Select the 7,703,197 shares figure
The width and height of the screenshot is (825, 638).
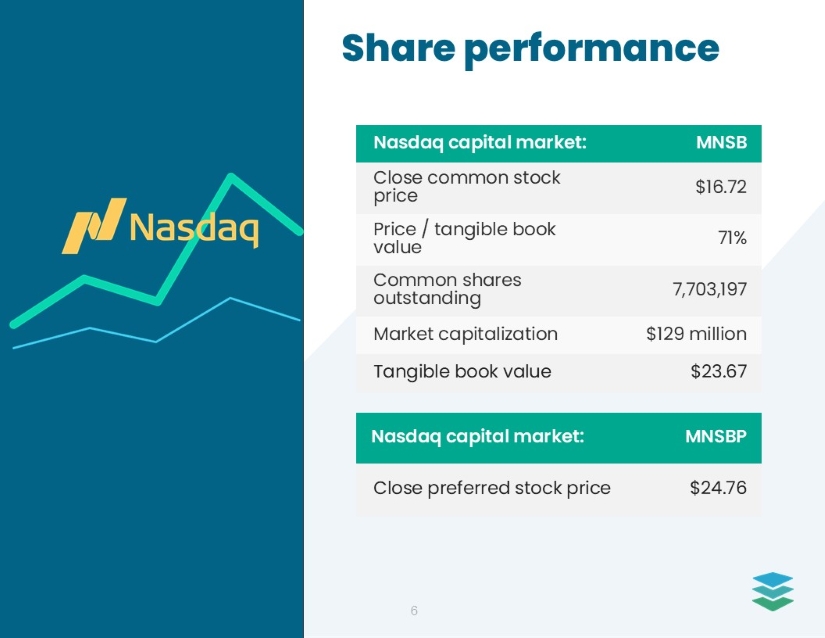(709, 289)
